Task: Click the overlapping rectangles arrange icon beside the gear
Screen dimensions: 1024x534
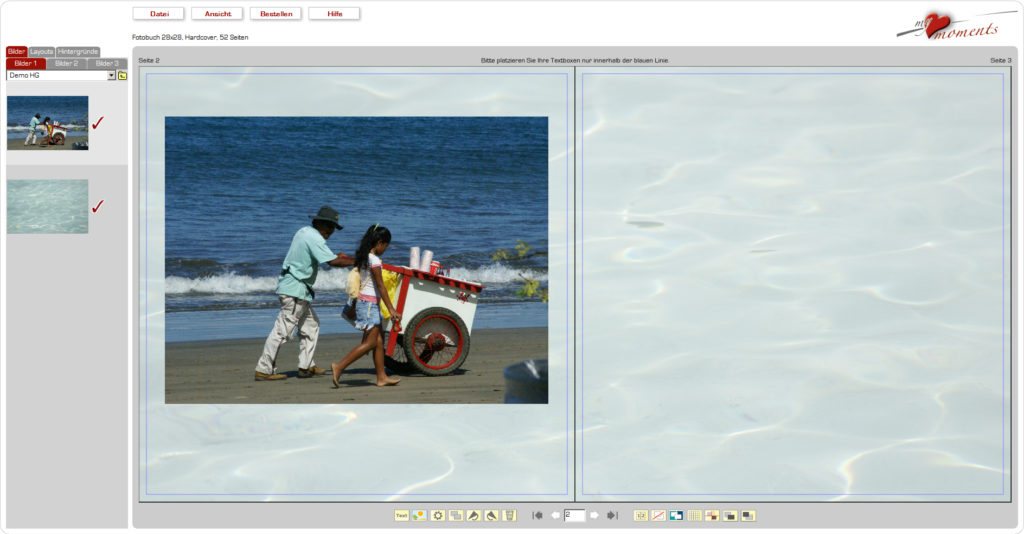Action: (x=456, y=516)
